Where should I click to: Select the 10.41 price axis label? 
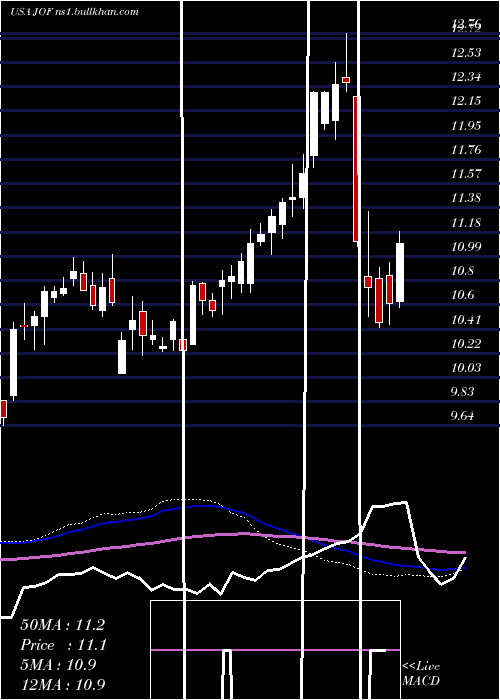pyautogui.click(x=466, y=319)
